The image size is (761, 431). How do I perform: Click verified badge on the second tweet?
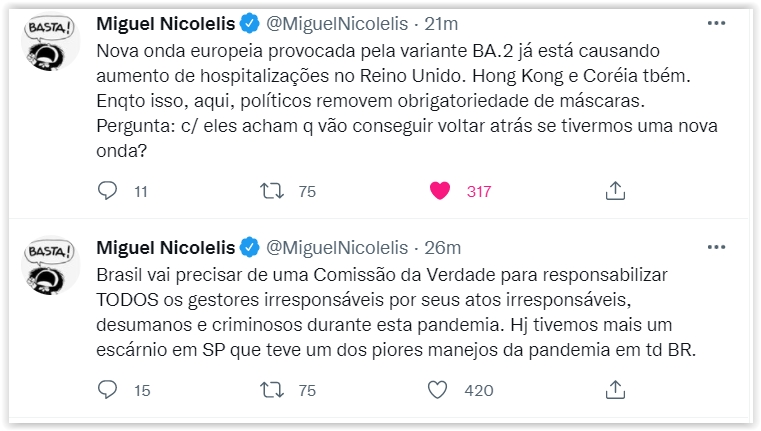[251, 247]
